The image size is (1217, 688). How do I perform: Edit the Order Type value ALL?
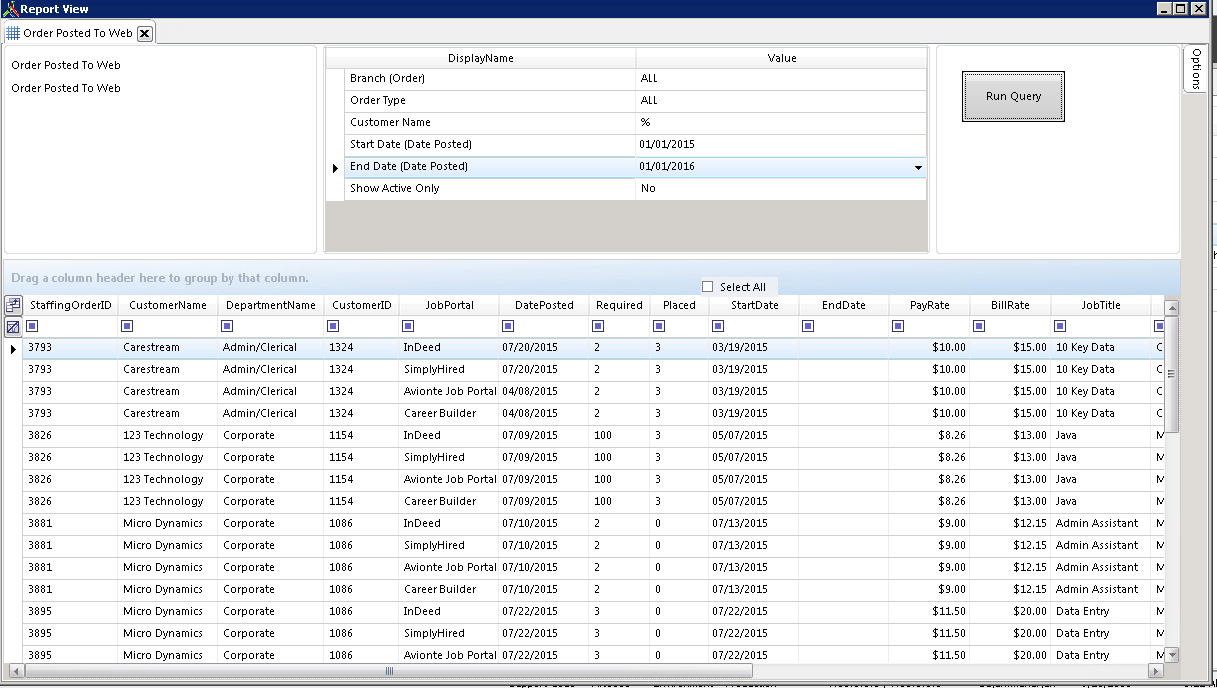pyautogui.click(x=781, y=100)
